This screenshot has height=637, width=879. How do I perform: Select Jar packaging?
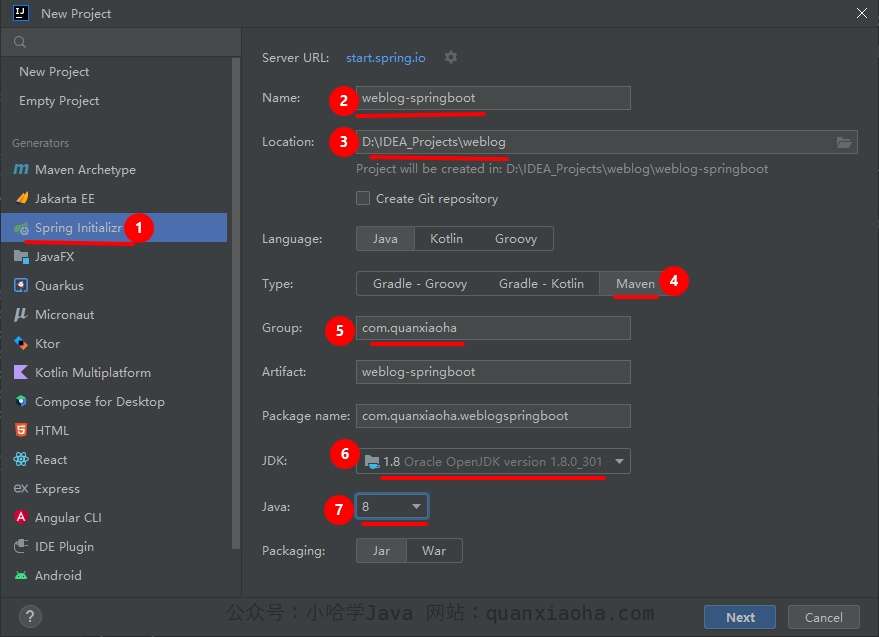[x=381, y=551]
